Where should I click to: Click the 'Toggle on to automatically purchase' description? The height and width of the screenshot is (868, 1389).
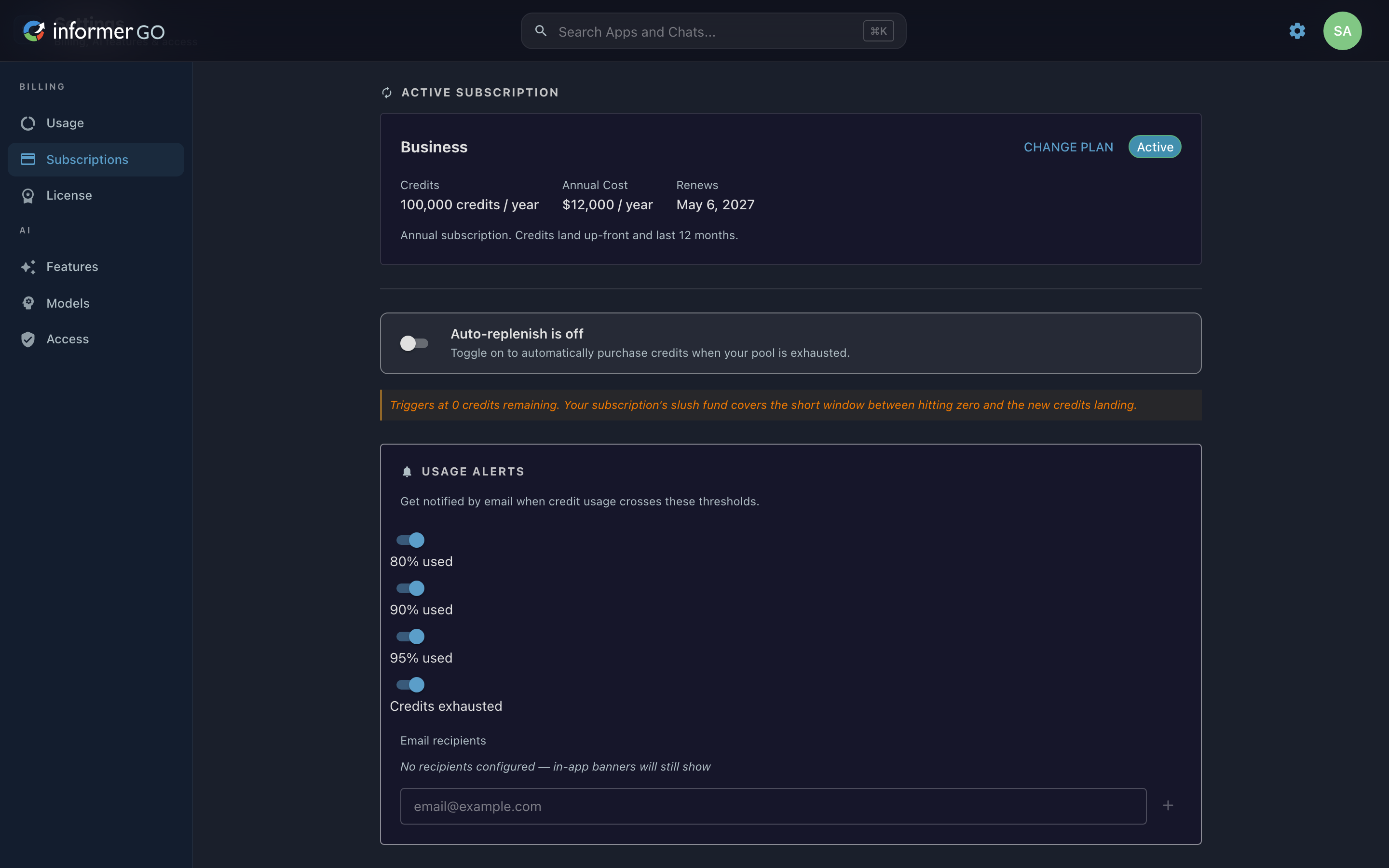point(650,353)
